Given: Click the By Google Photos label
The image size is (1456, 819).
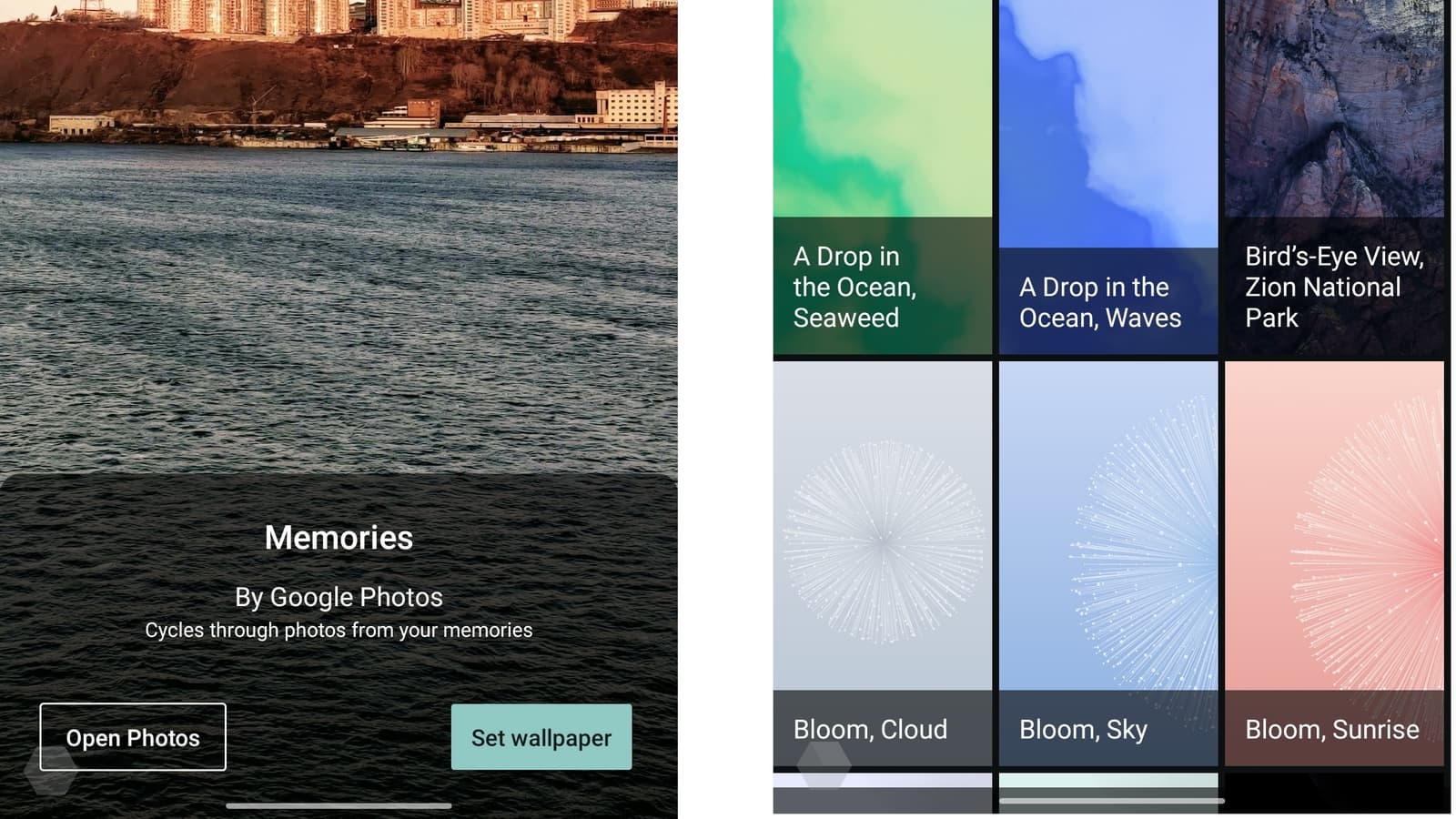Looking at the screenshot, I should (339, 597).
